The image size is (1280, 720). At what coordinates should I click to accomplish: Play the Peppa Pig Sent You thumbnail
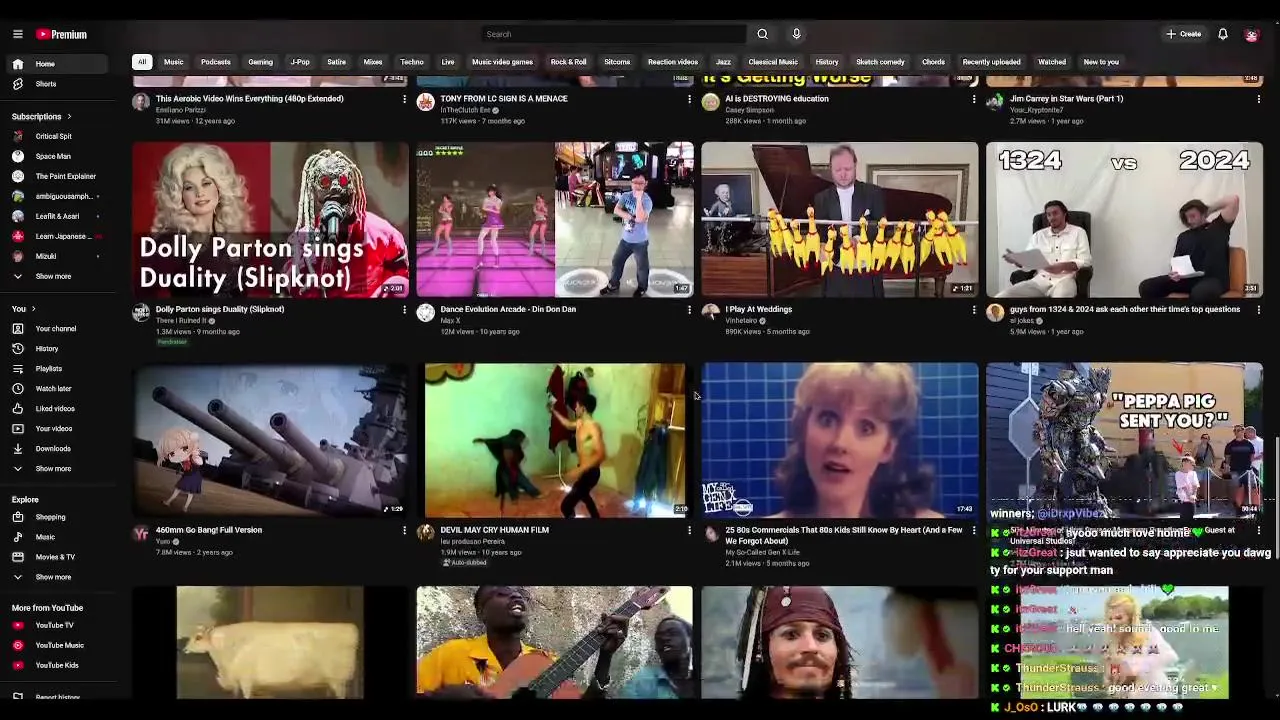coord(1124,440)
